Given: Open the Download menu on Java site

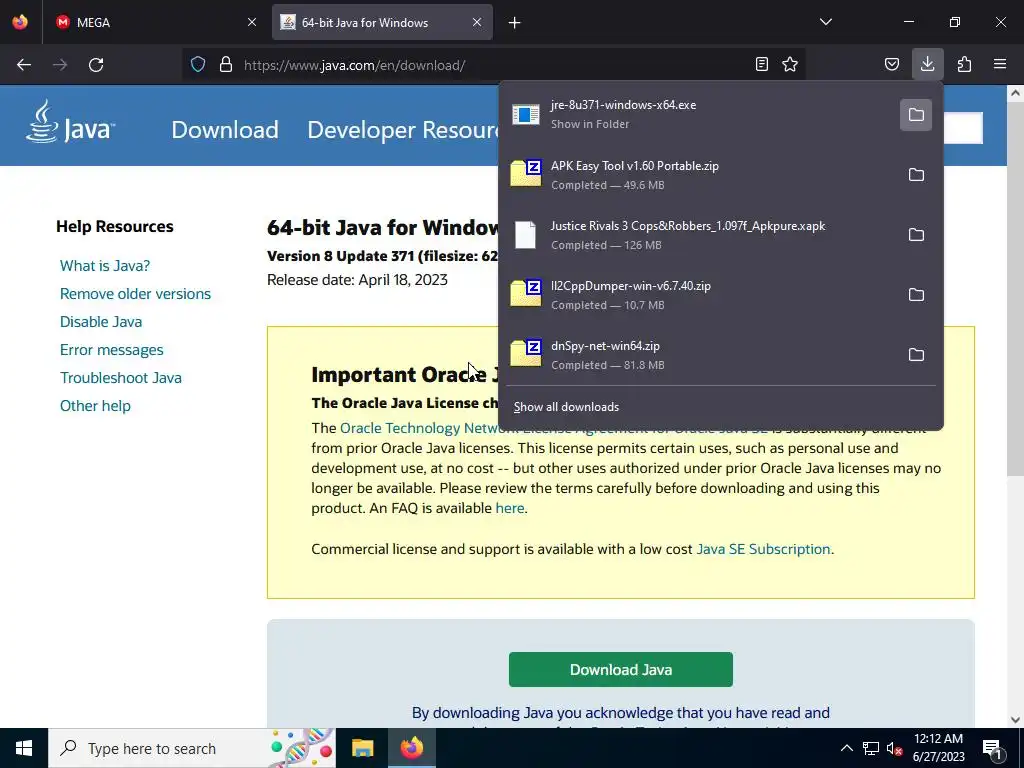Looking at the screenshot, I should [x=225, y=130].
